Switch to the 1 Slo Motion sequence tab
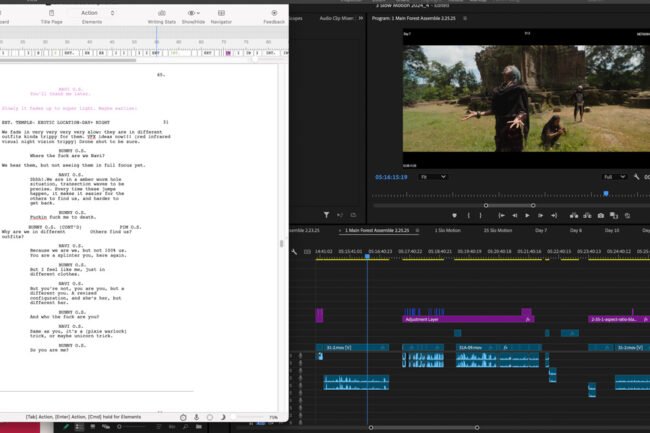Image resolution: width=650 pixels, height=433 pixels. coord(446,231)
